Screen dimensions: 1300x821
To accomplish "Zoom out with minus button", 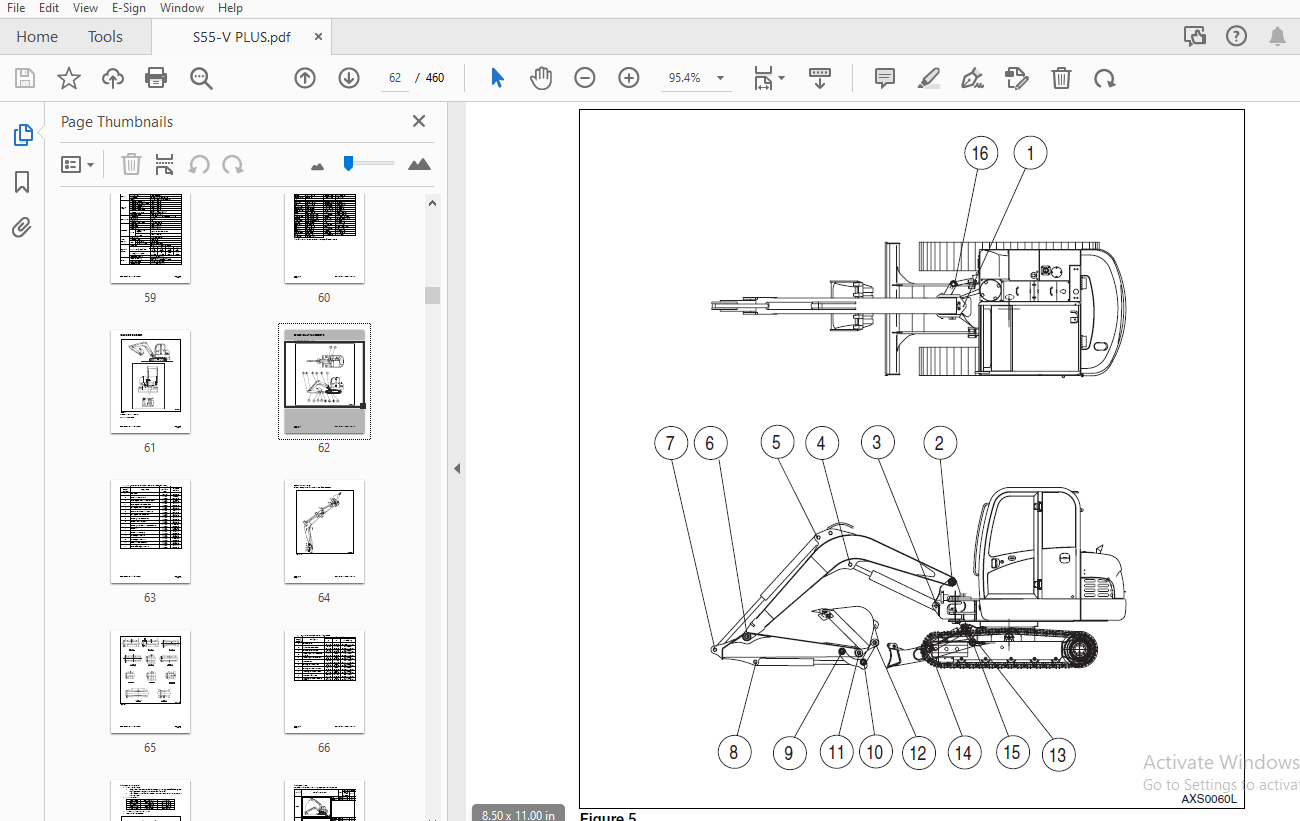I will click(585, 78).
